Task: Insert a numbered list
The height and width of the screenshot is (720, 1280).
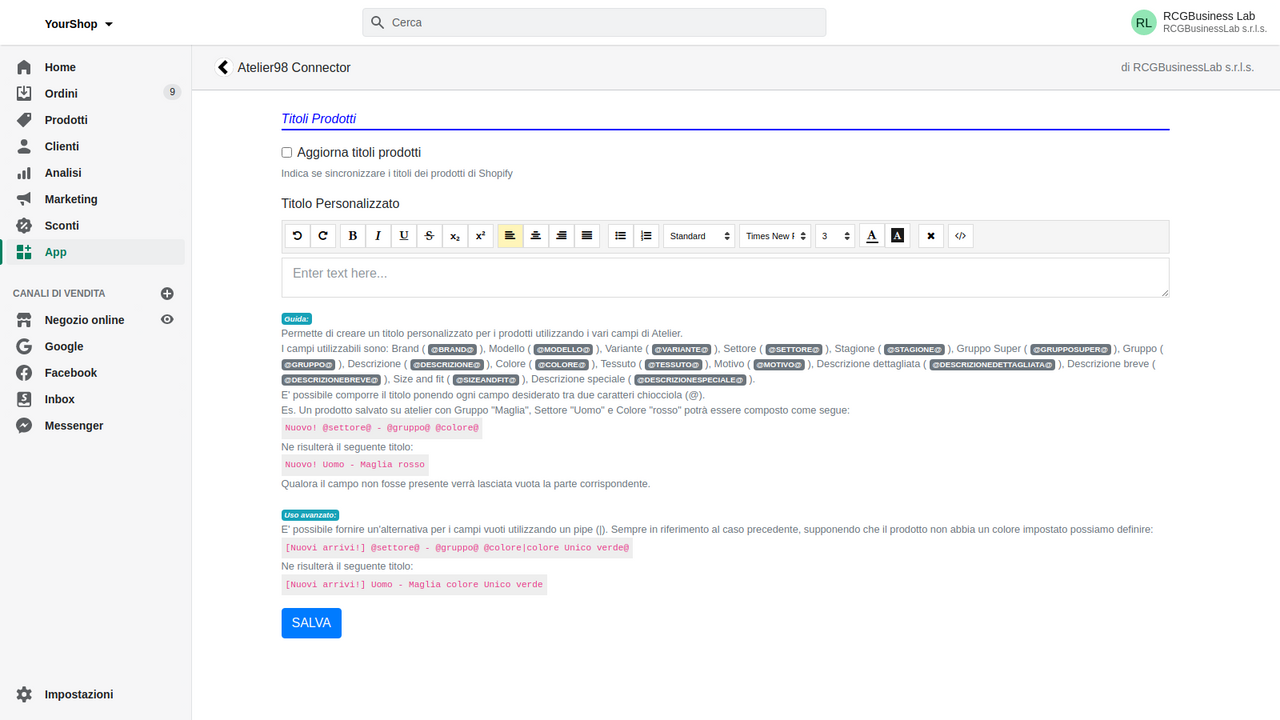Action: pos(646,236)
